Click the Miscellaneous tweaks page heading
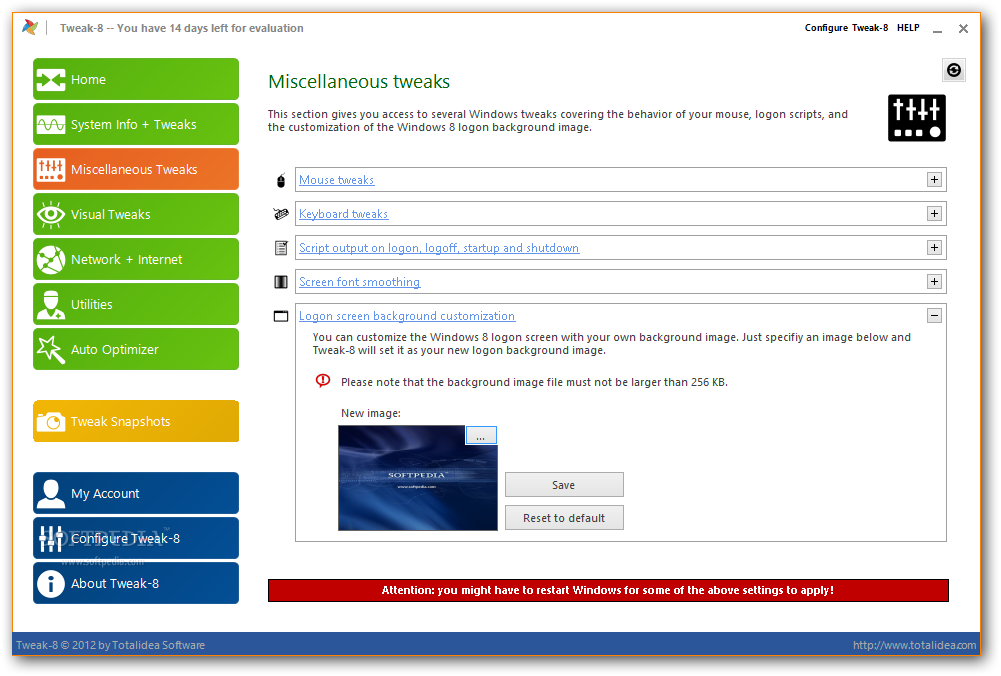 click(359, 82)
